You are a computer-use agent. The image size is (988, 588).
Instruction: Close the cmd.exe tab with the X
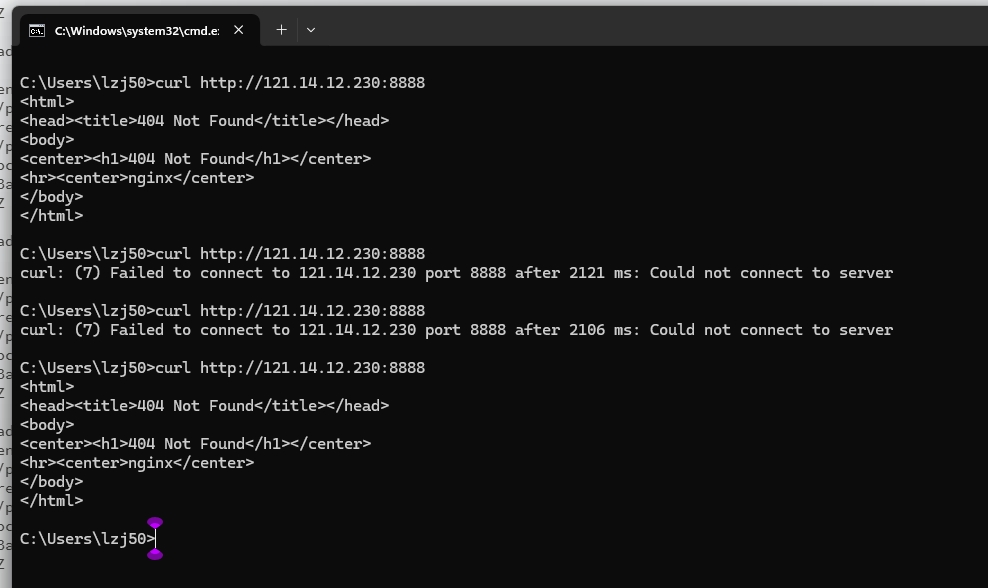click(238, 30)
